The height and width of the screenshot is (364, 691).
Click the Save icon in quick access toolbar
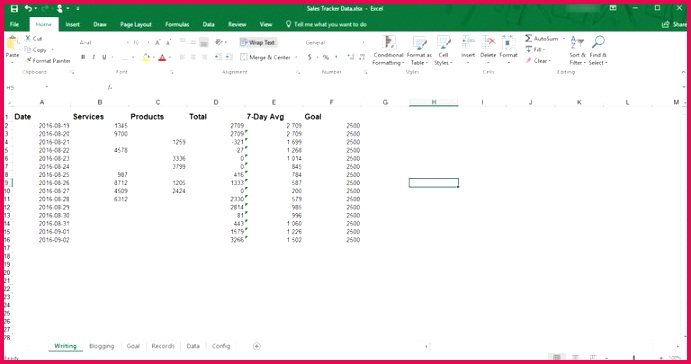tap(14, 8)
